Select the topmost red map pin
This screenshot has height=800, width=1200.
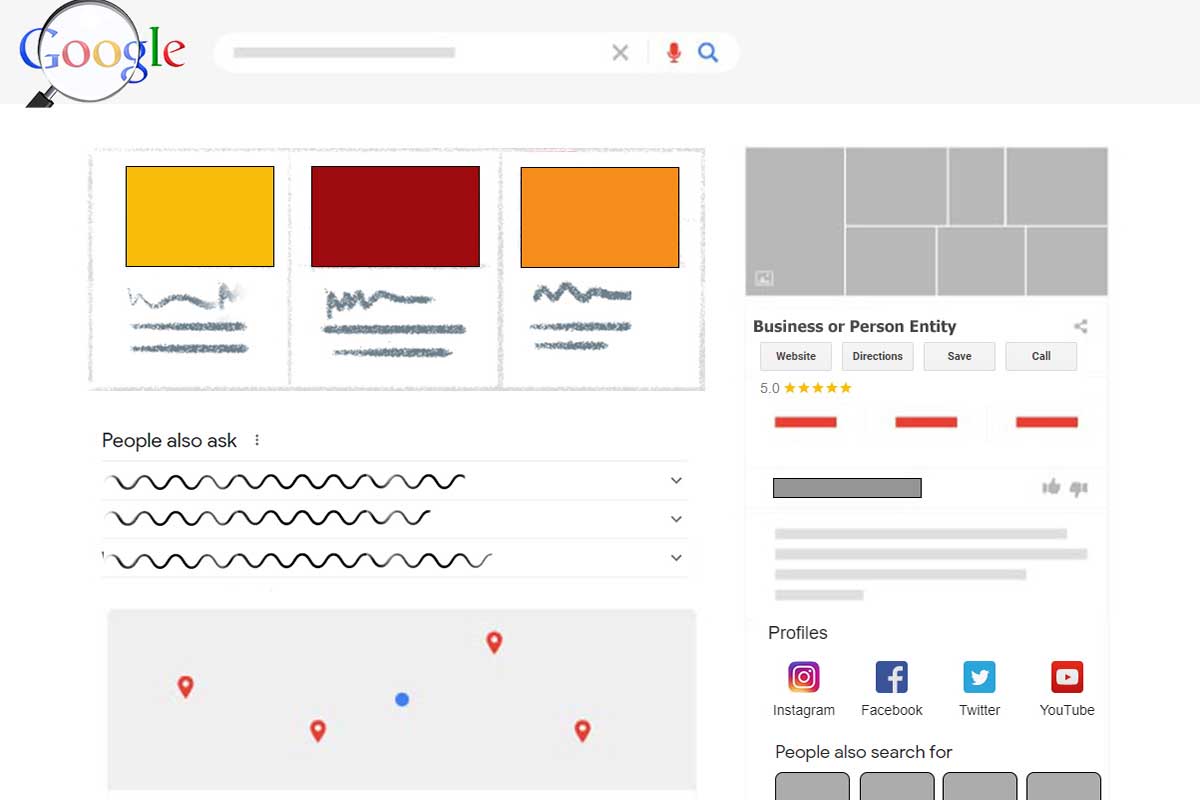(x=494, y=642)
